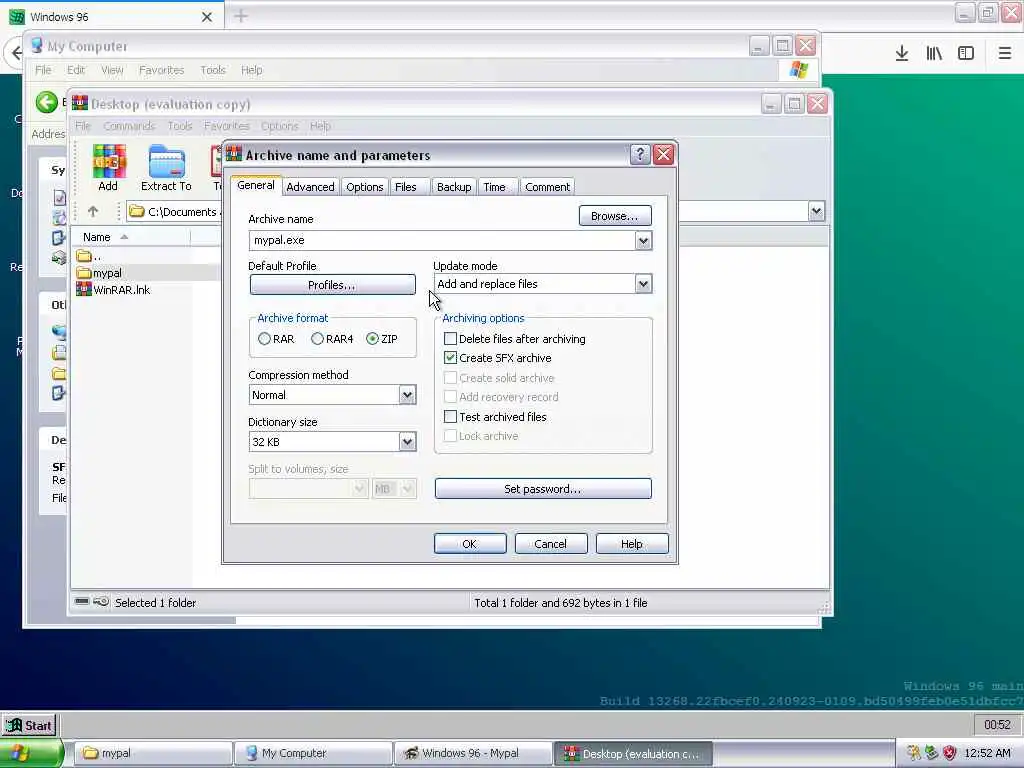
Task: Switch to the General tab
Action: pos(256,185)
